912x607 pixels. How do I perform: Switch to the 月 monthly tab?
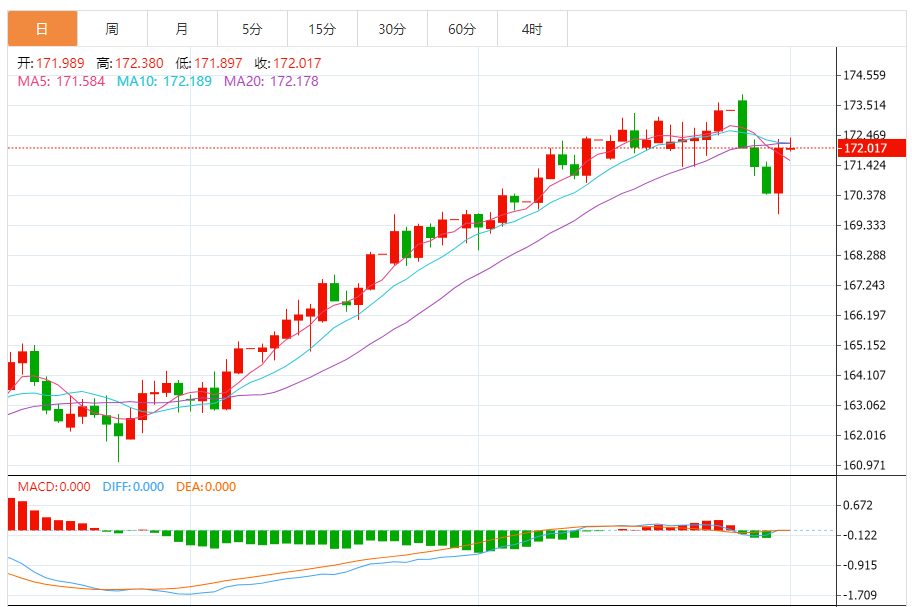[181, 29]
